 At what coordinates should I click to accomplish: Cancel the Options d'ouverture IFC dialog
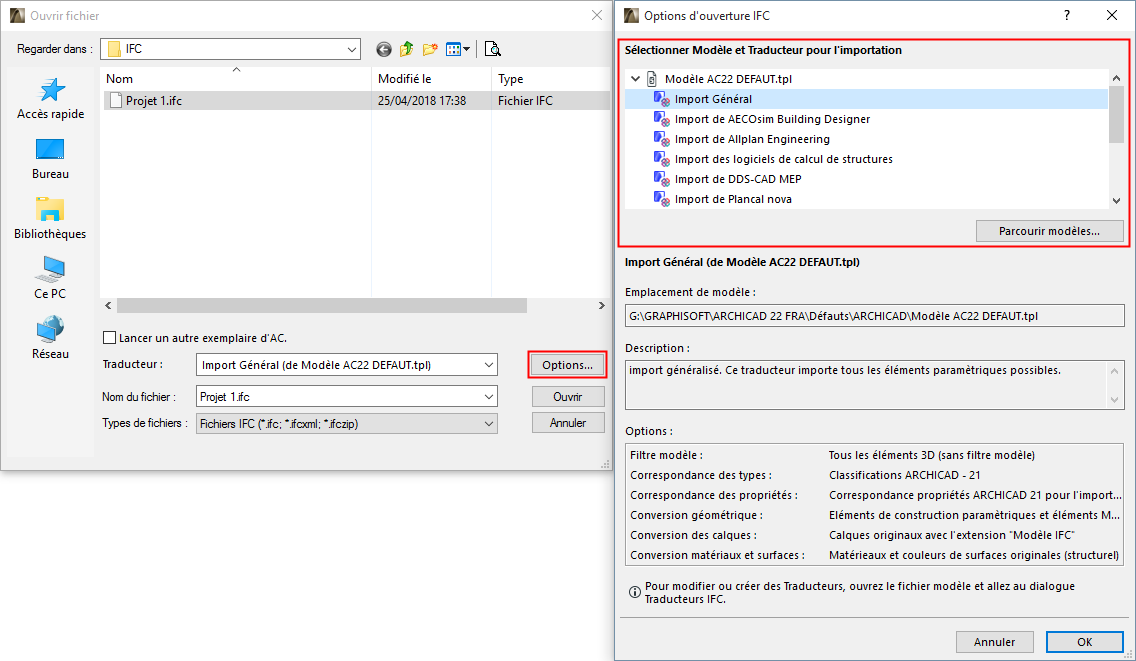(994, 641)
